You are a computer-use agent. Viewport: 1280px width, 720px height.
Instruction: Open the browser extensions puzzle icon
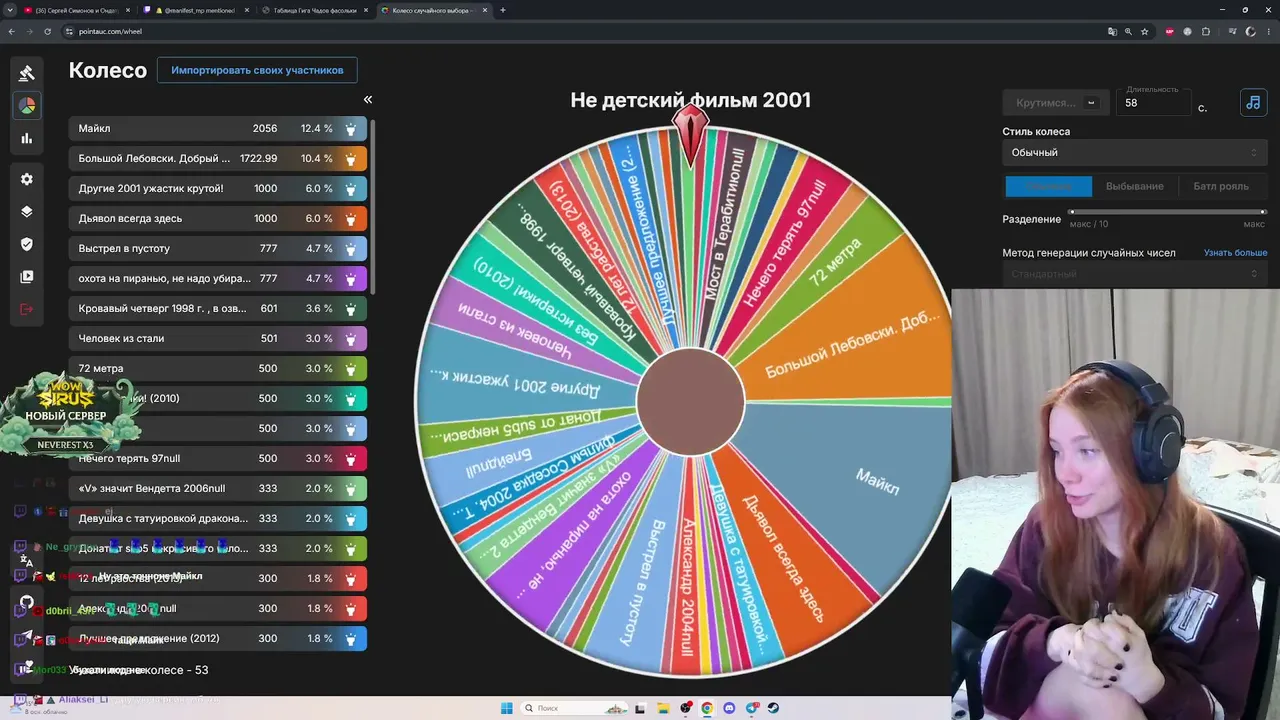pos(1207,31)
